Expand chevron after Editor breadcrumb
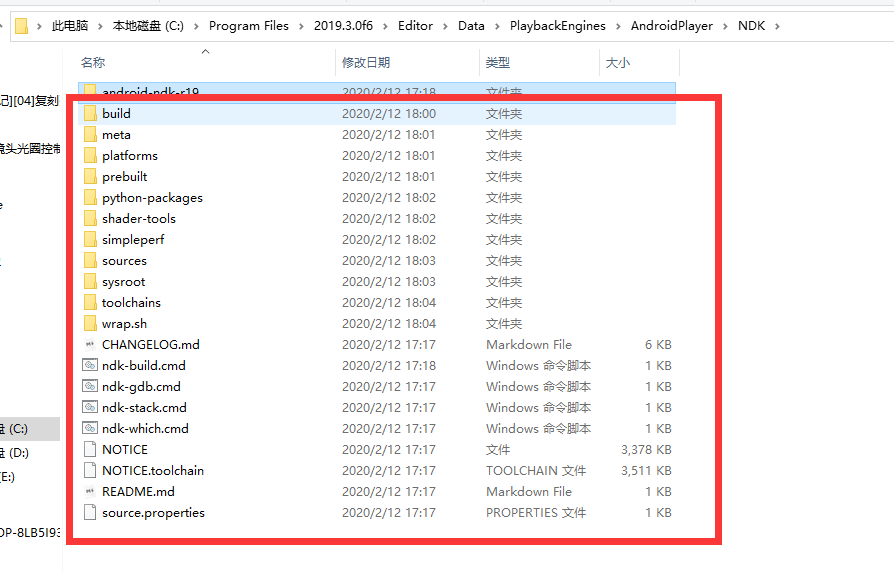 pos(445,26)
